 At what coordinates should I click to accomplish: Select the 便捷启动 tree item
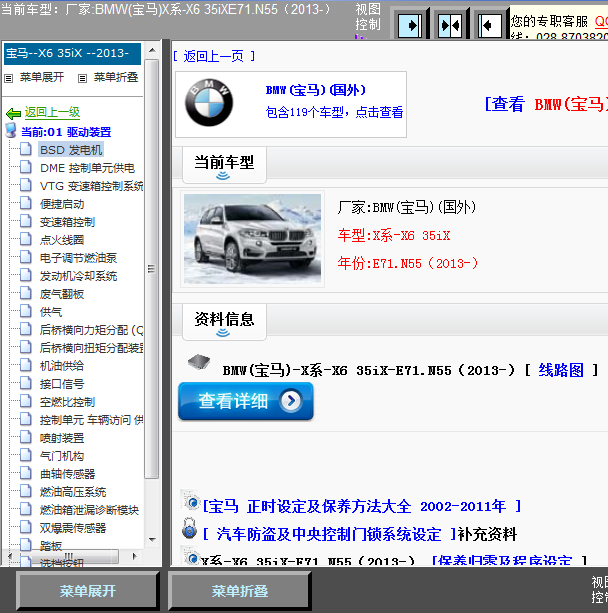click(x=62, y=204)
